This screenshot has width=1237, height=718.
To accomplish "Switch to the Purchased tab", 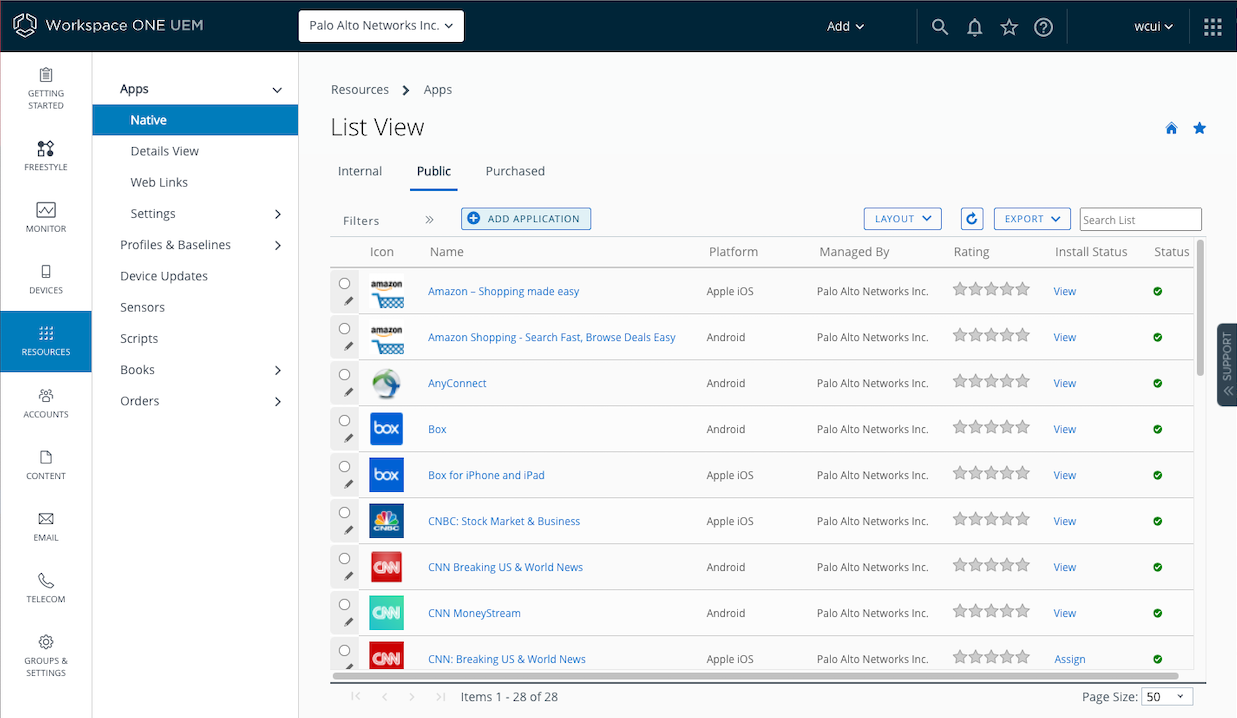I will point(515,171).
